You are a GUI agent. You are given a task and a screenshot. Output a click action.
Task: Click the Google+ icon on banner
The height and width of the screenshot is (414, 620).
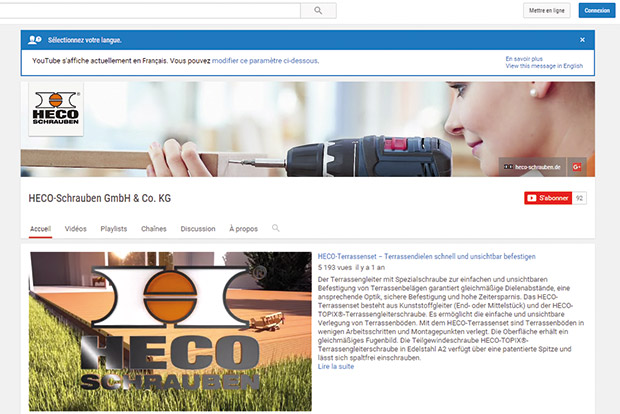coord(577,167)
